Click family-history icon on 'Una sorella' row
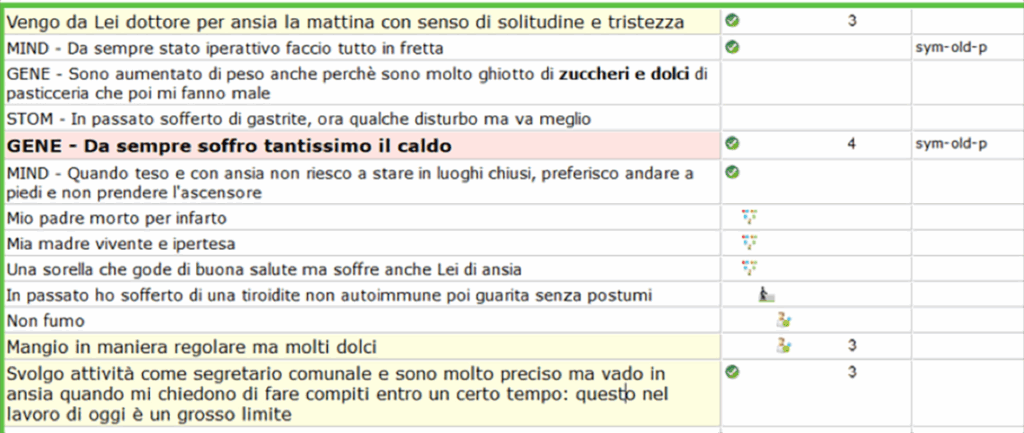Image resolution: width=1024 pixels, height=433 pixels. click(x=750, y=268)
